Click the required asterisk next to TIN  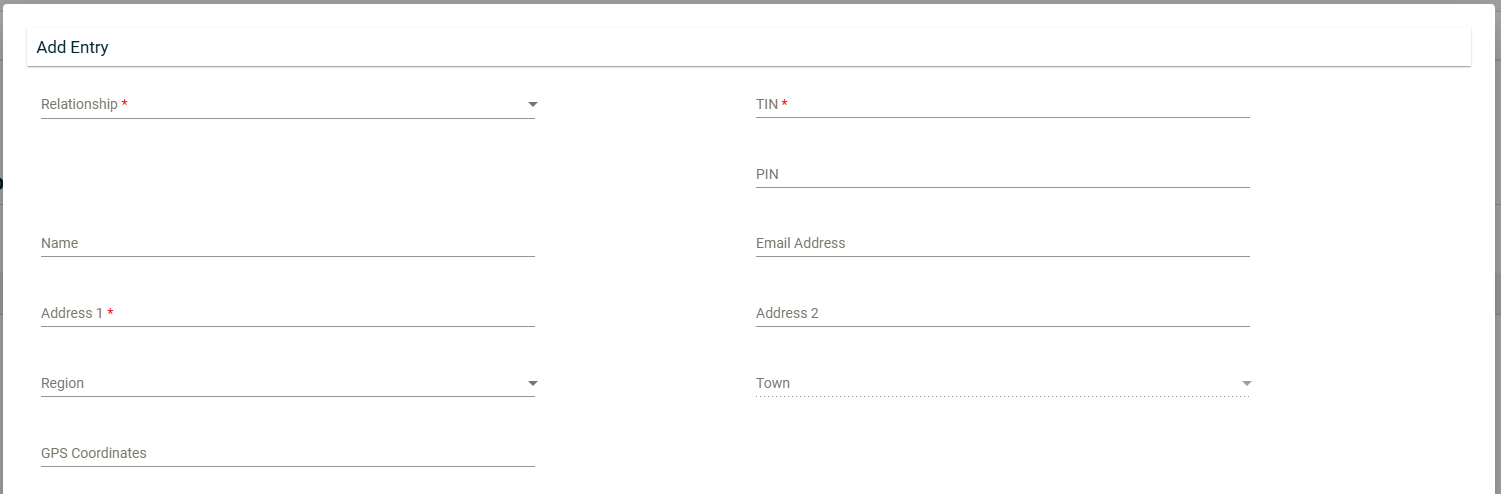click(785, 104)
